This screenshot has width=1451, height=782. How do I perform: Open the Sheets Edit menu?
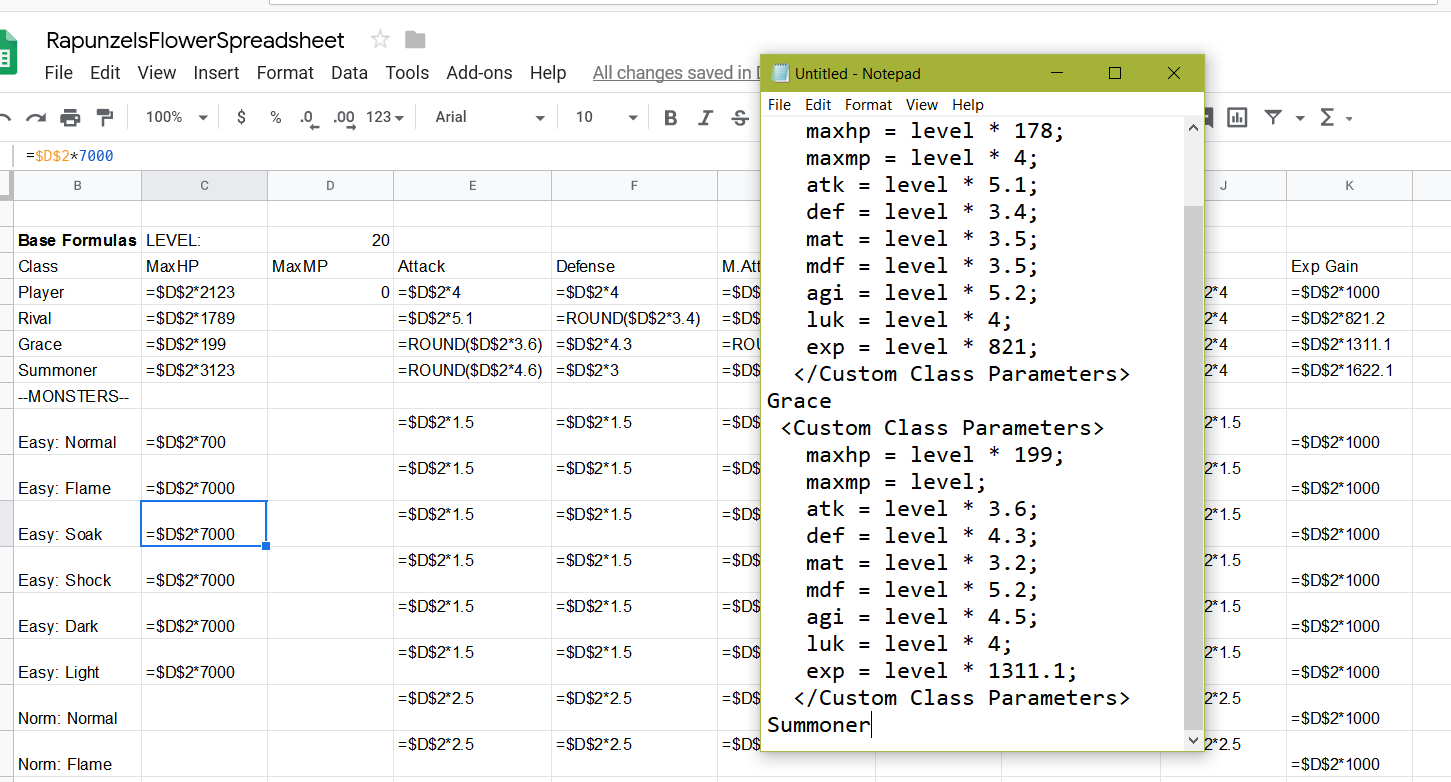point(105,73)
